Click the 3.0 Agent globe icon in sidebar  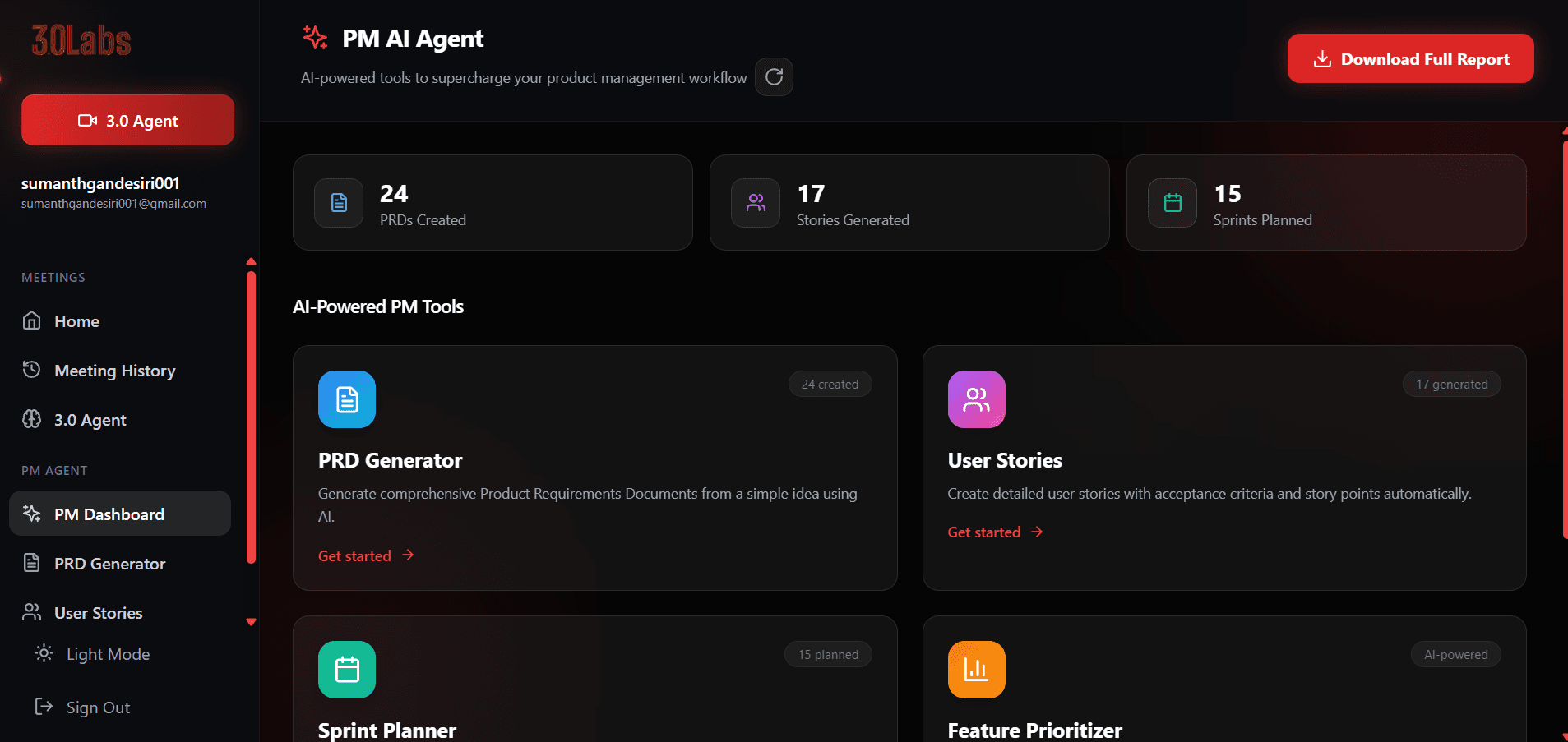click(31, 419)
